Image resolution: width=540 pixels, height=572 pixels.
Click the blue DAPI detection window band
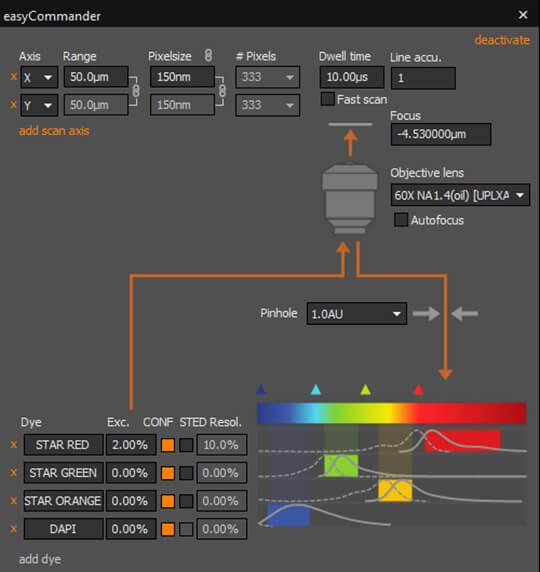coord(288,515)
